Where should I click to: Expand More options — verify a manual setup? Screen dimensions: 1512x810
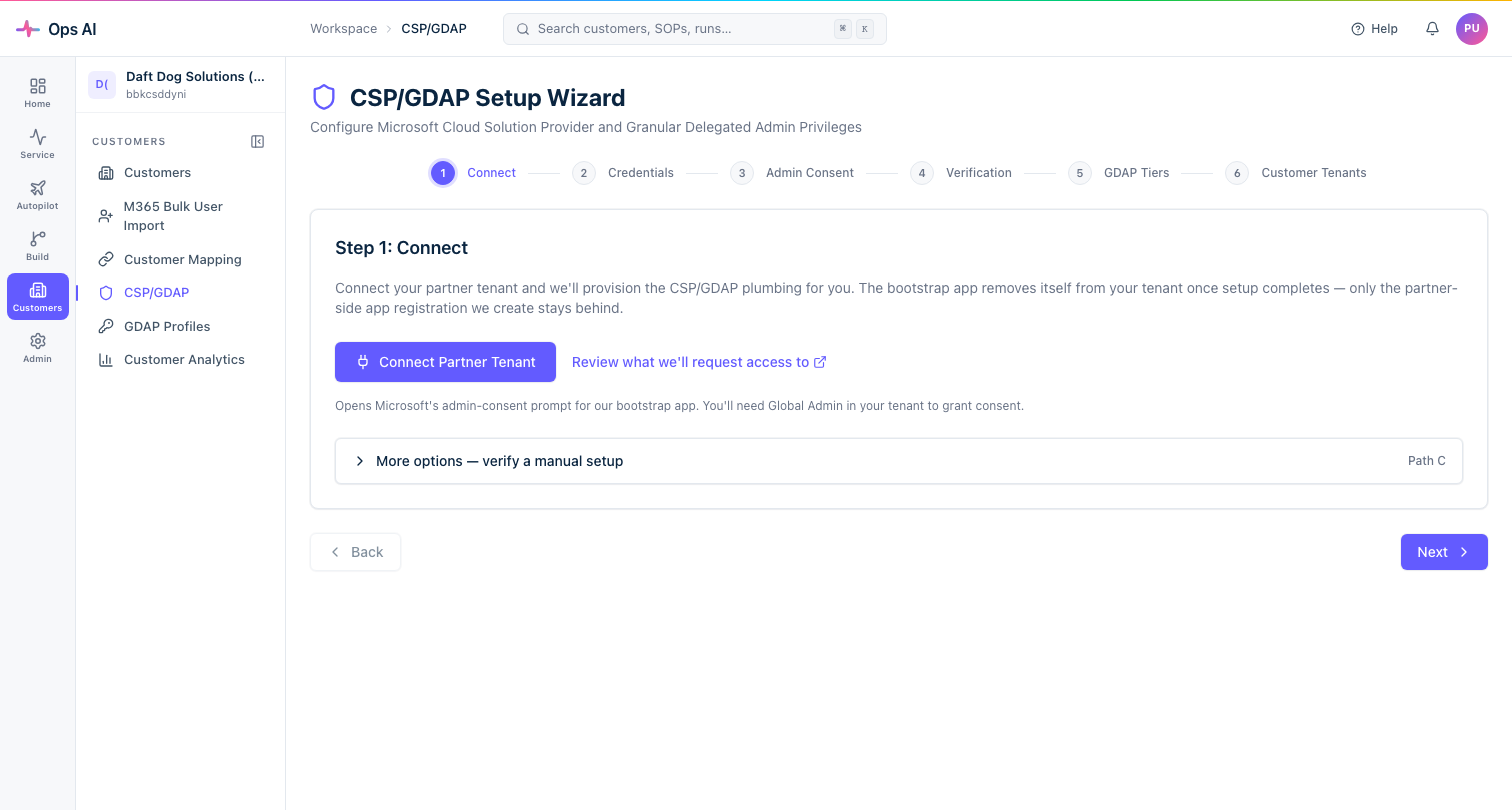click(899, 461)
